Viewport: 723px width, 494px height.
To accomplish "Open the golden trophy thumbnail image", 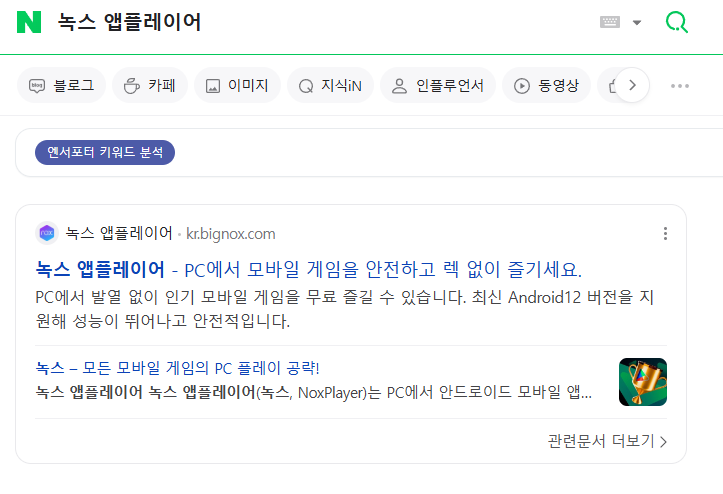I will tap(643, 382).
